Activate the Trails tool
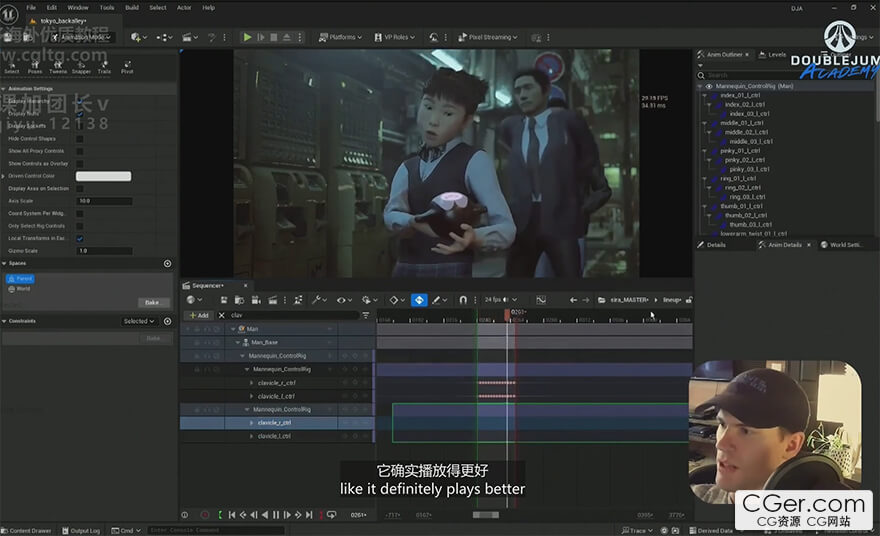The image size is (880, 536). point(104,66)
